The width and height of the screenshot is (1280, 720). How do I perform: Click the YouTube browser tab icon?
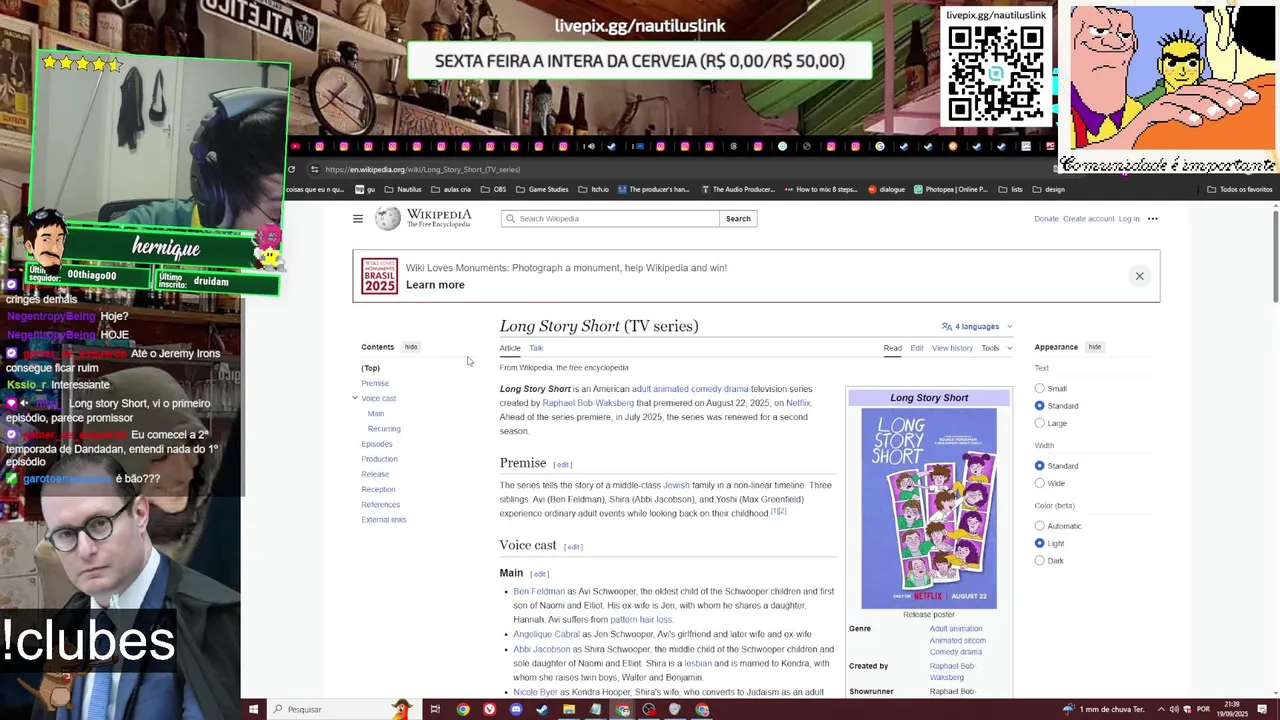coord(295,146)
